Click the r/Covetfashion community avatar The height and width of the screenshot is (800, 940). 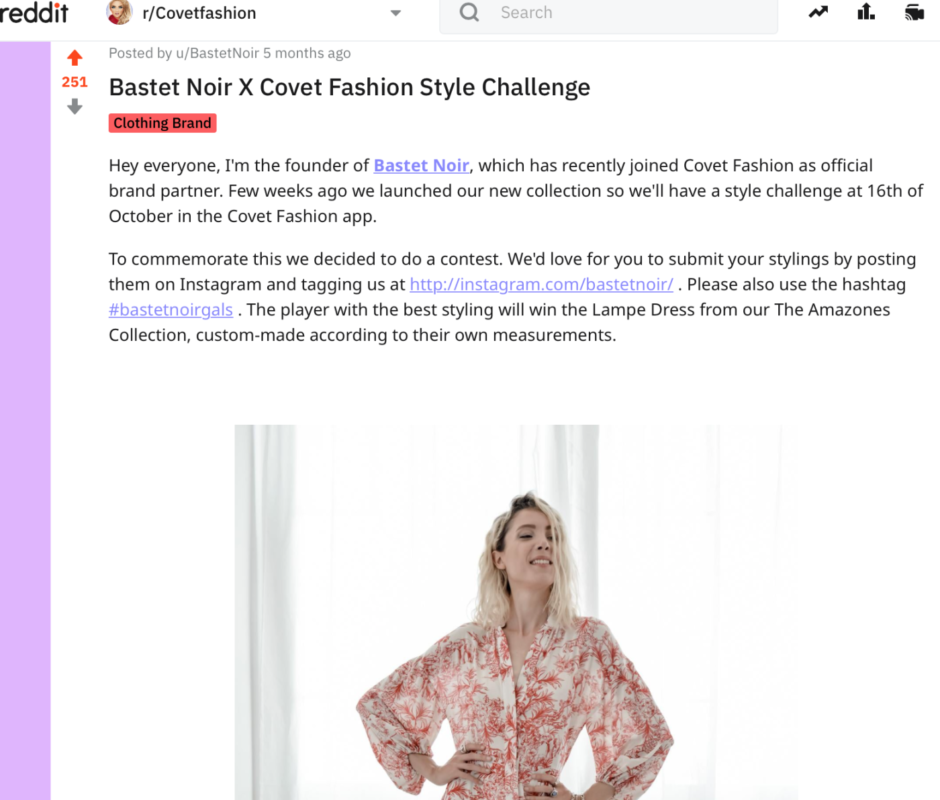tap(119, 12)
